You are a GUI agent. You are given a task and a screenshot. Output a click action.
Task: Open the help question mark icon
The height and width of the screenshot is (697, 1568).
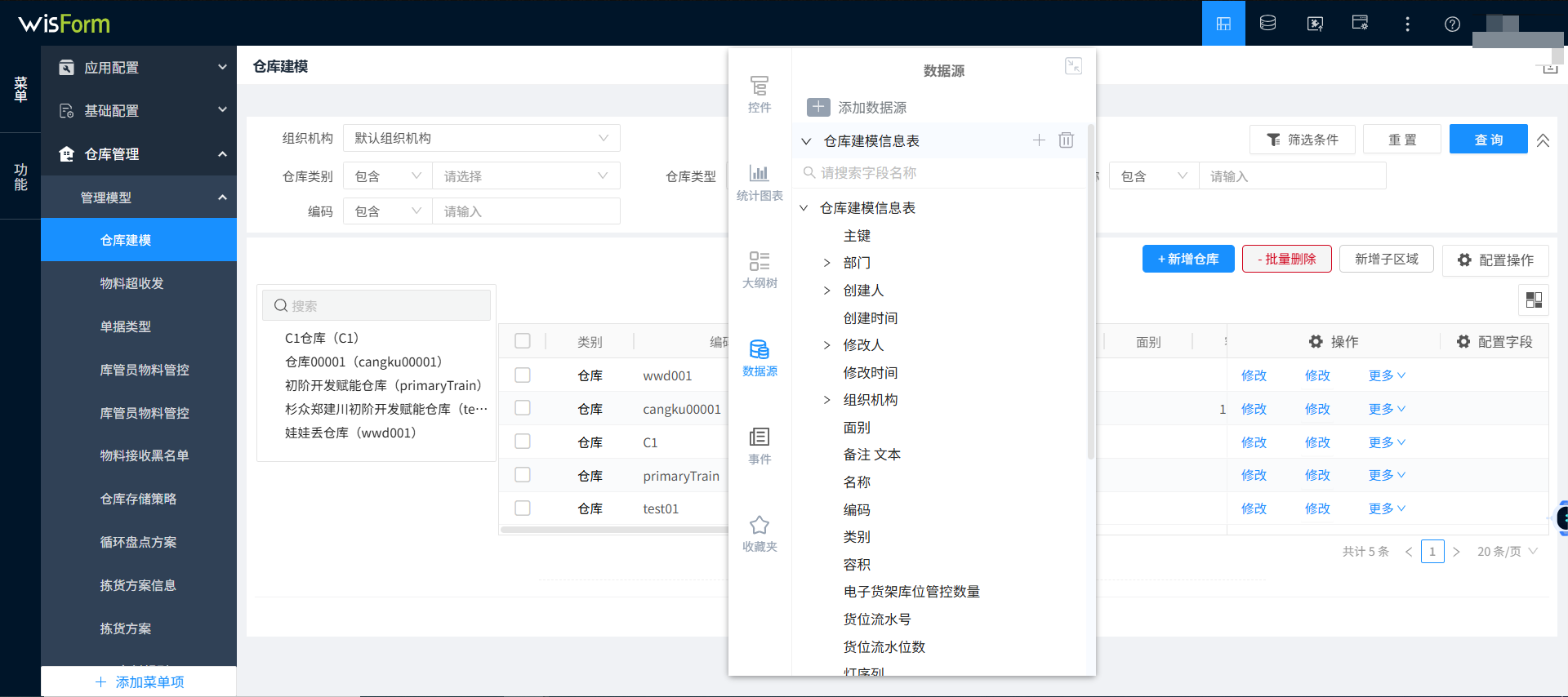1452,24
